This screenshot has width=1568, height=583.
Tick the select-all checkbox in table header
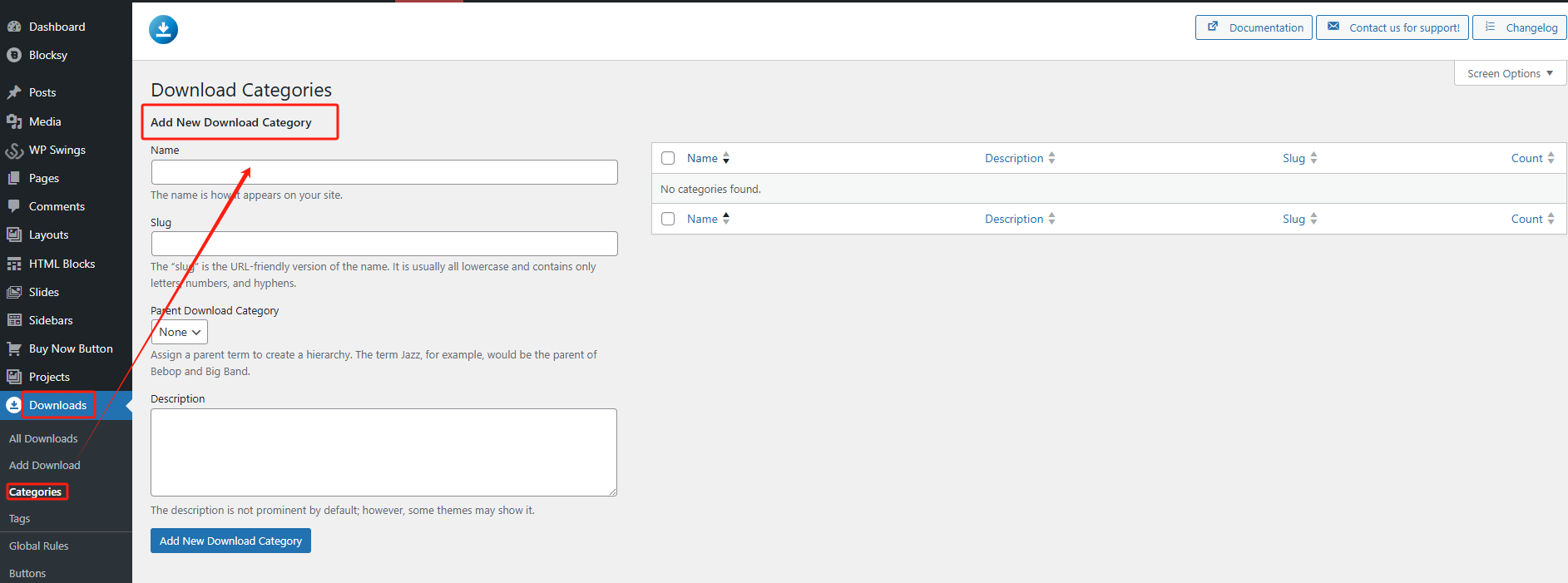point(668,158)
